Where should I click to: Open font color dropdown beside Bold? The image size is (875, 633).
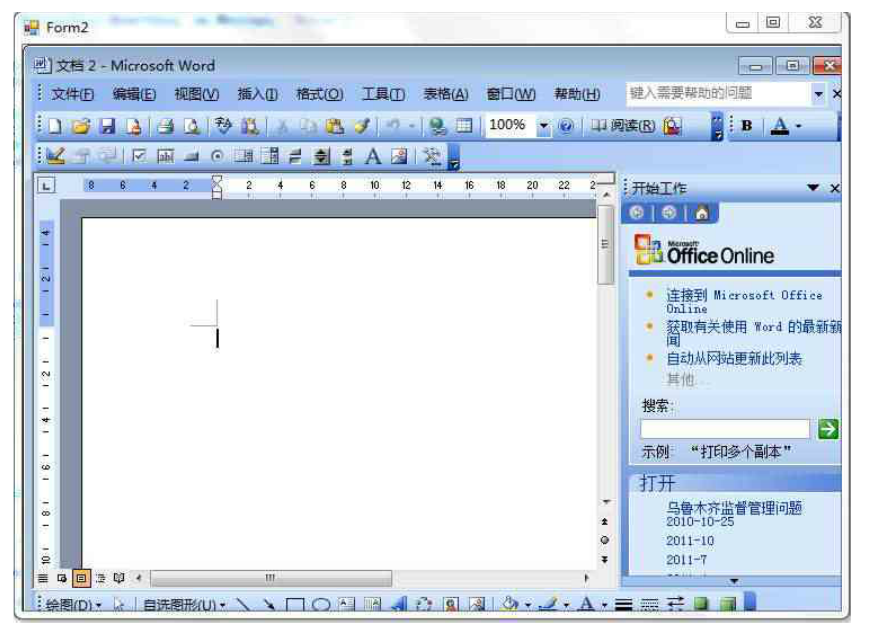coord(799,126)
